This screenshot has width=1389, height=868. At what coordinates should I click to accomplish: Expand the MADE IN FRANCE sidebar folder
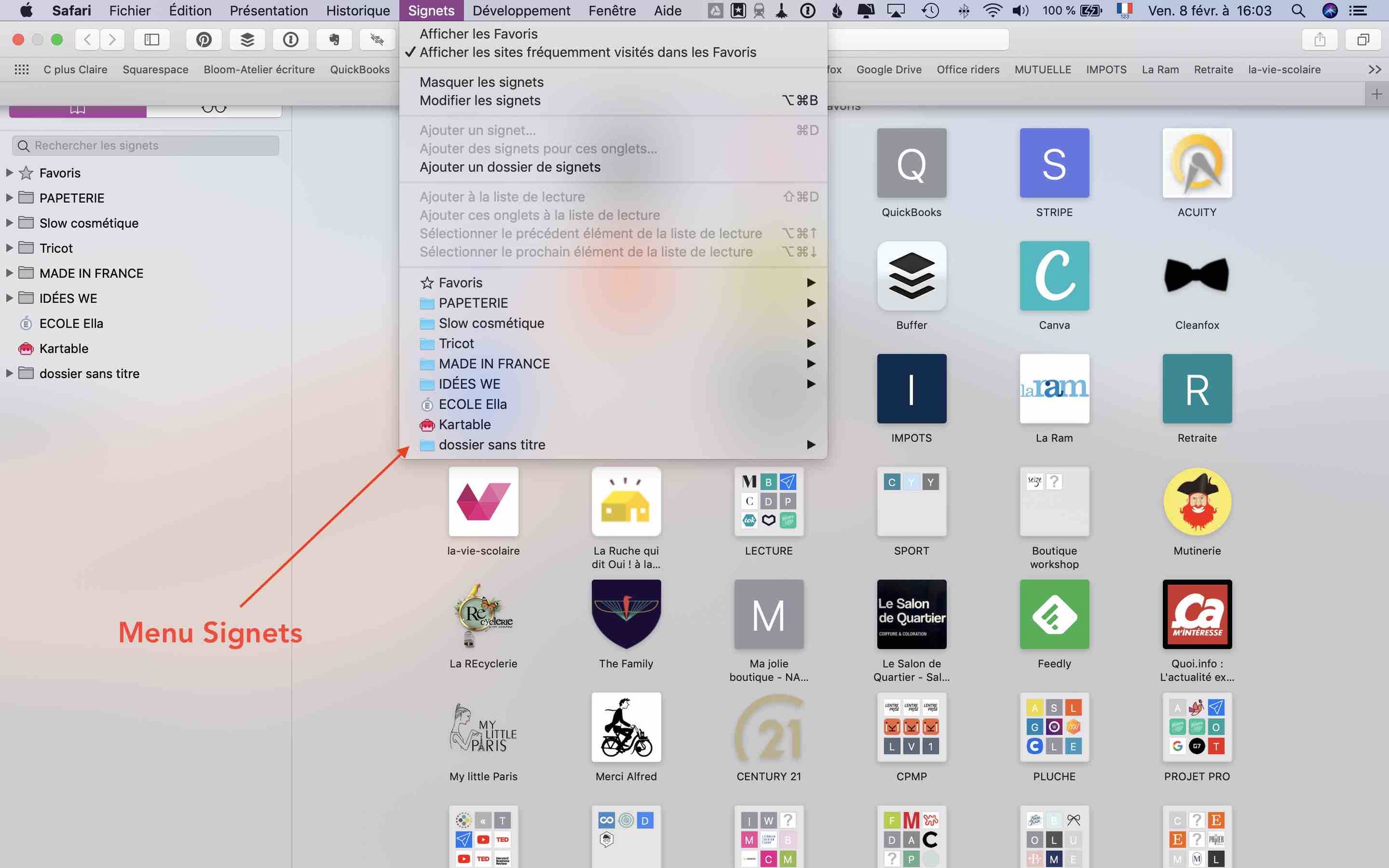(x=9, y=273)
